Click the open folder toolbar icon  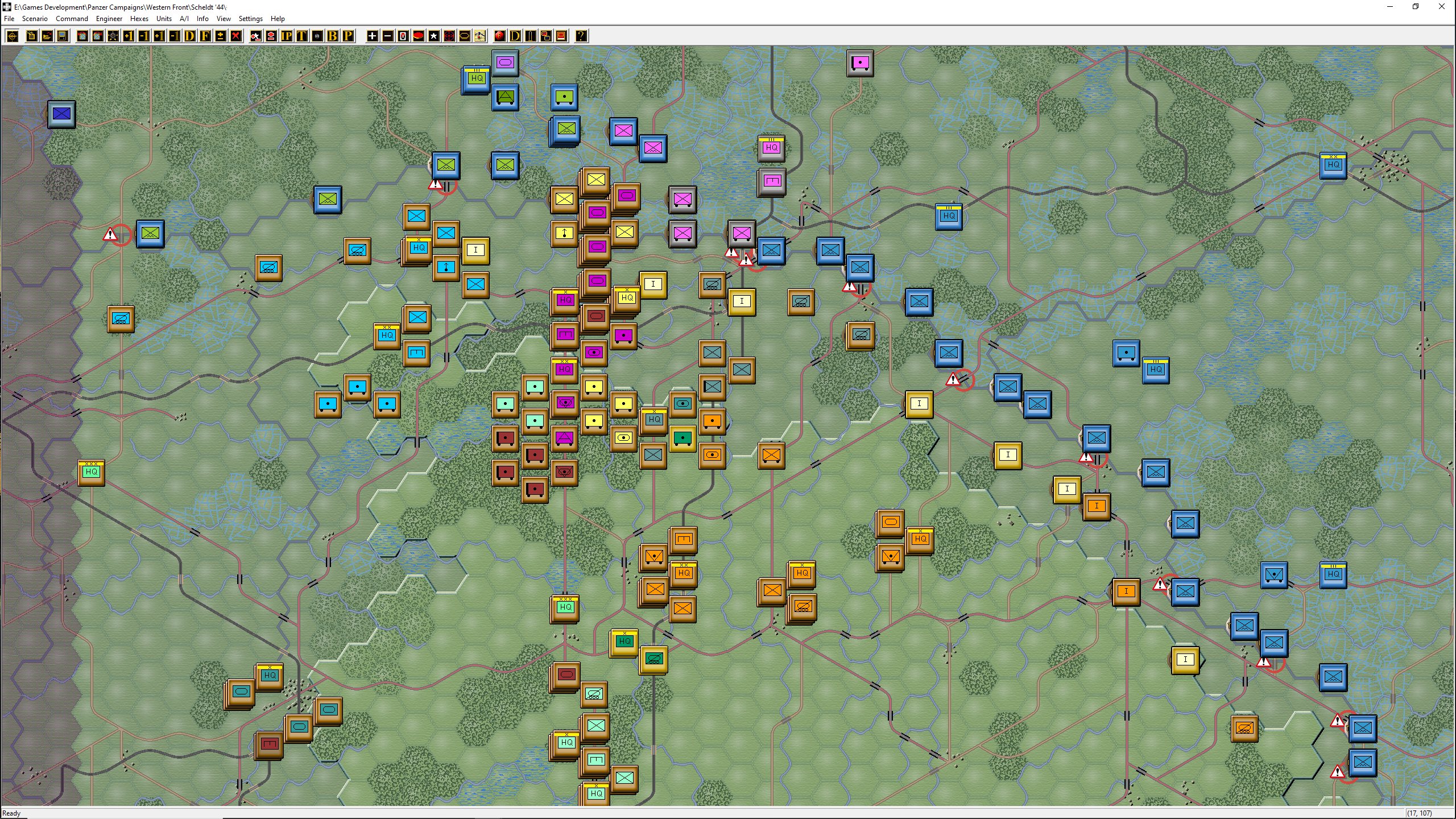(47, 36)
